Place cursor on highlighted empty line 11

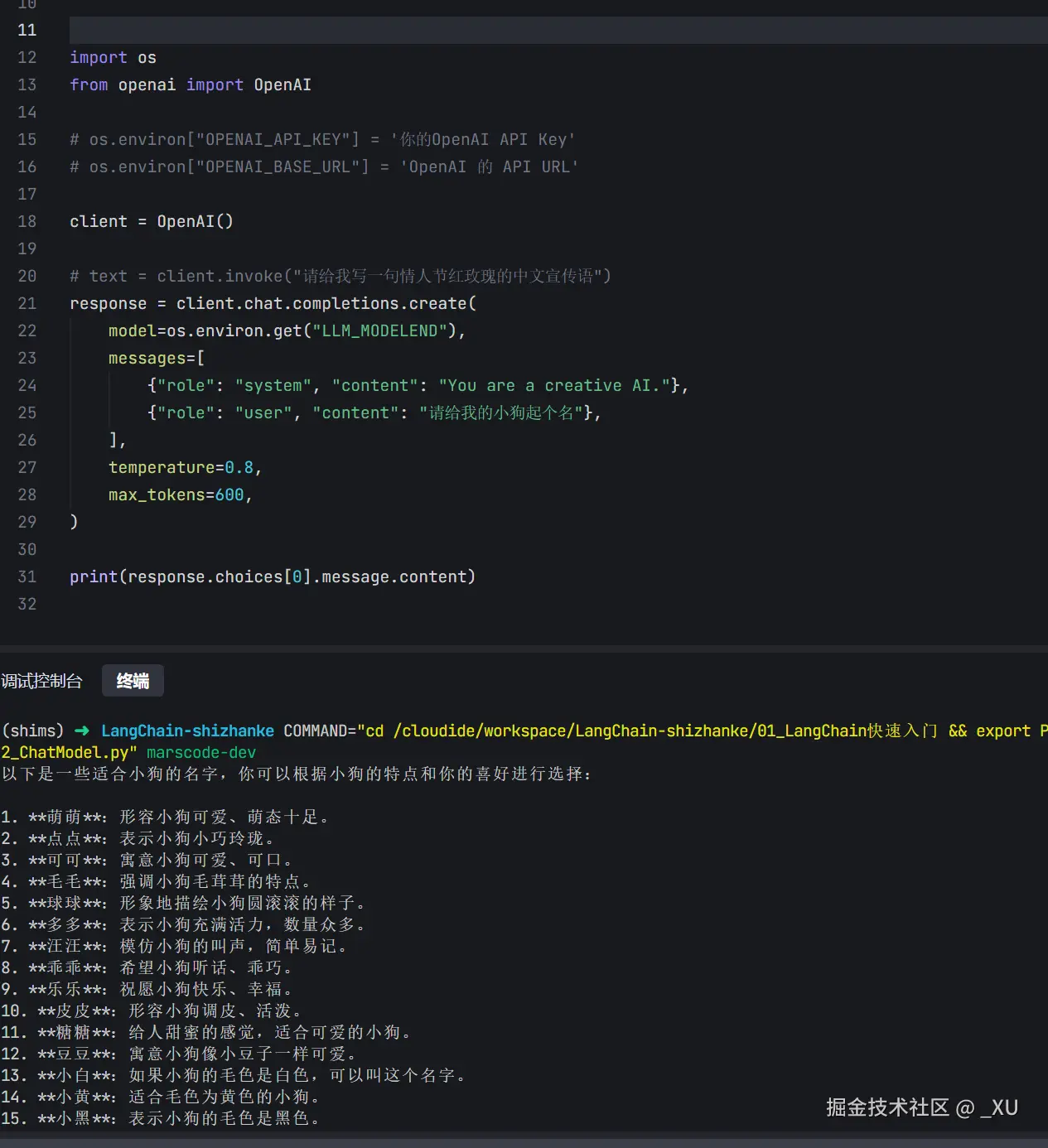pyautogui.click(x=497, y=30)
